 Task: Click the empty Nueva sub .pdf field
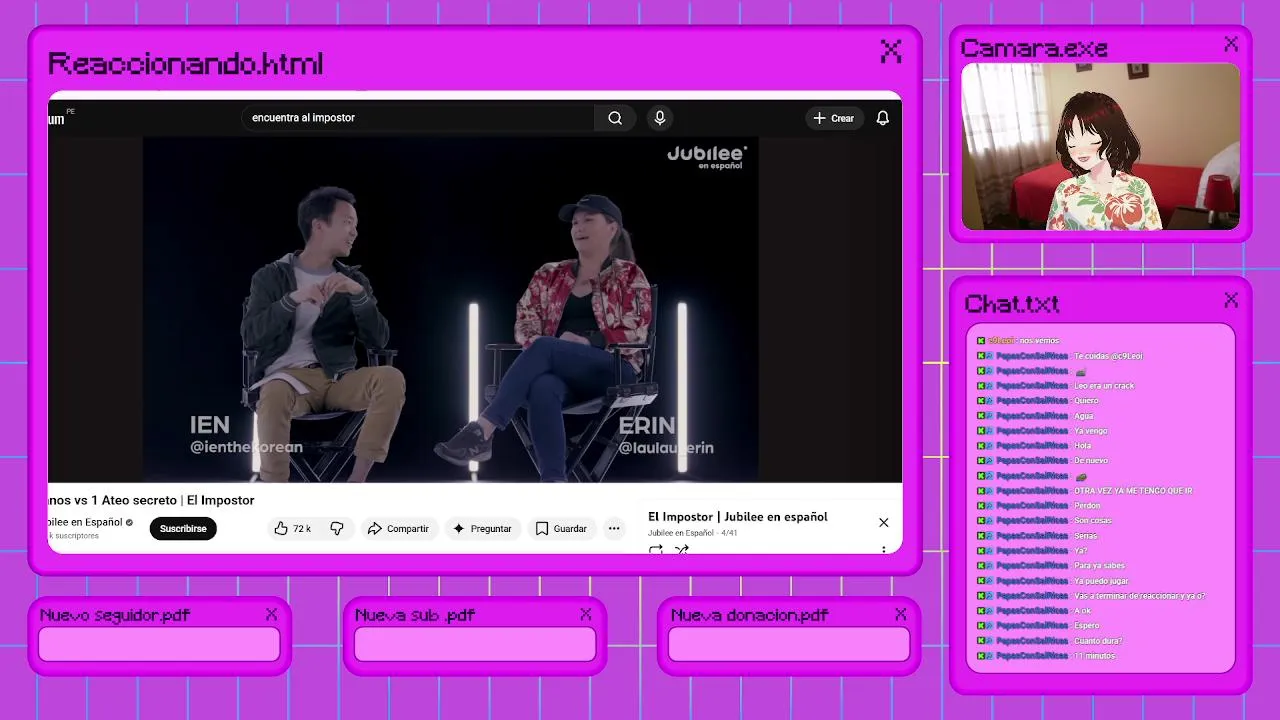[475, 644]
